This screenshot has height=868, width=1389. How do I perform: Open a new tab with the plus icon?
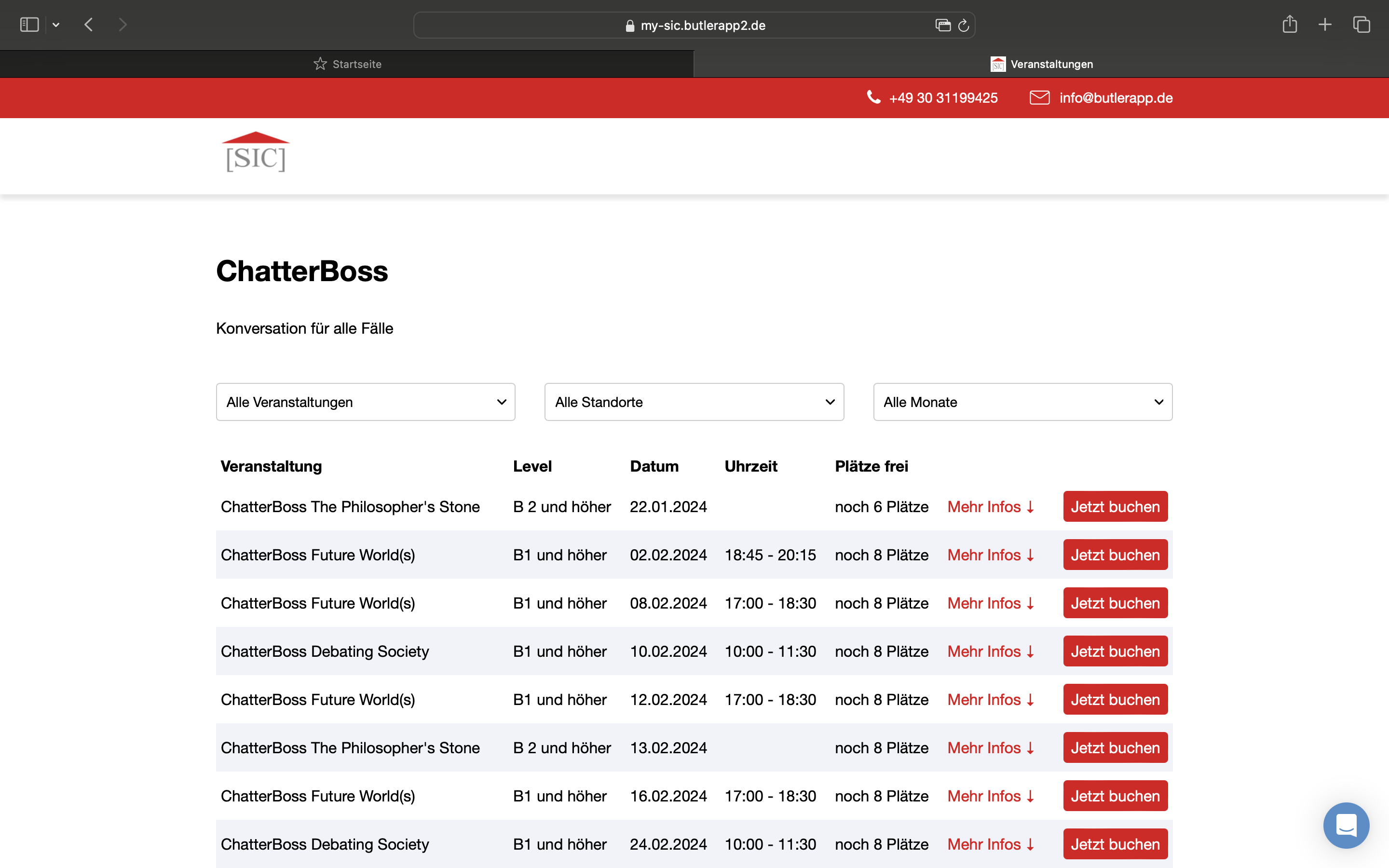pos(1325,25)
